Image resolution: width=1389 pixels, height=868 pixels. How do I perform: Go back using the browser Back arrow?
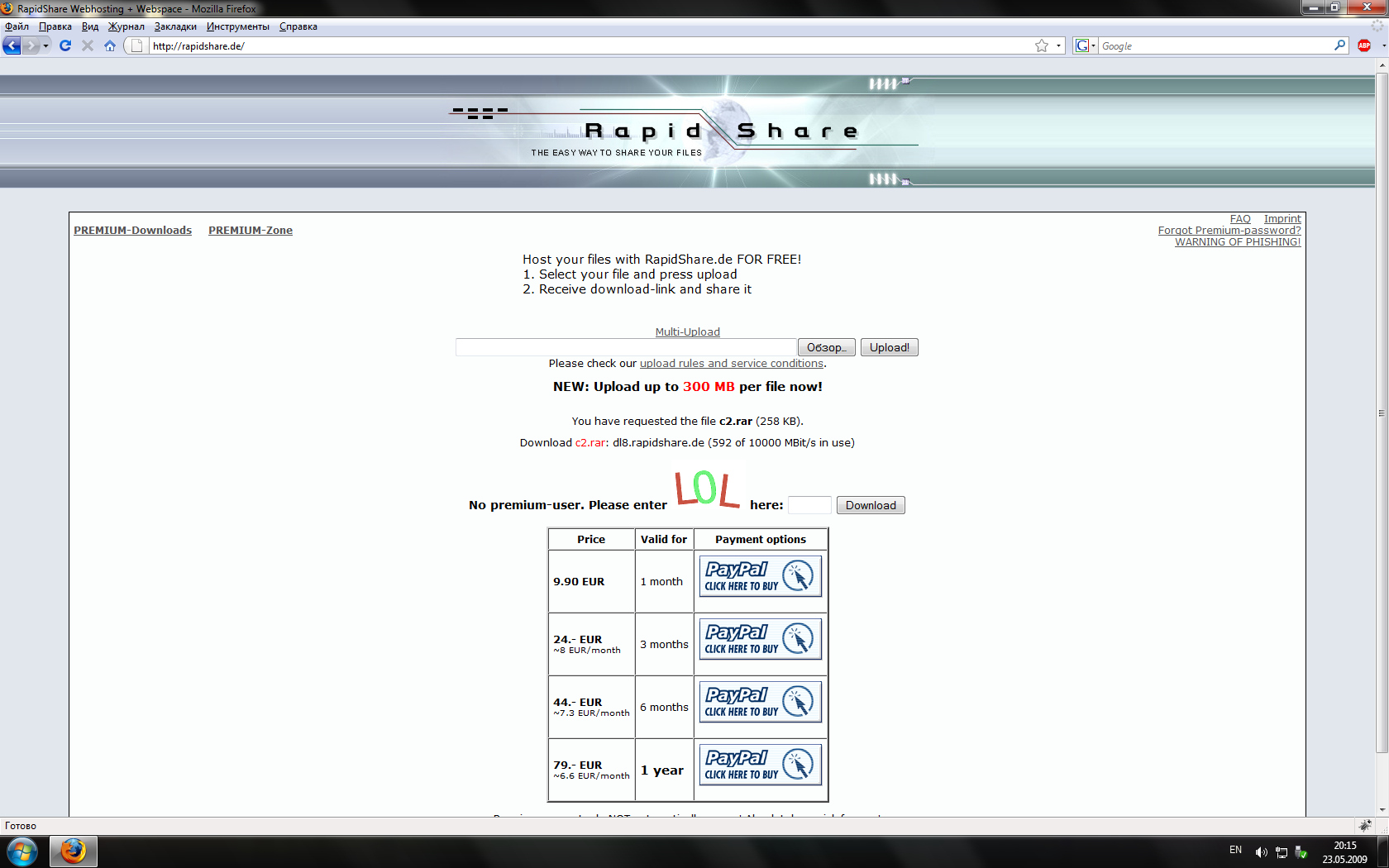click(x=12, y=45)
